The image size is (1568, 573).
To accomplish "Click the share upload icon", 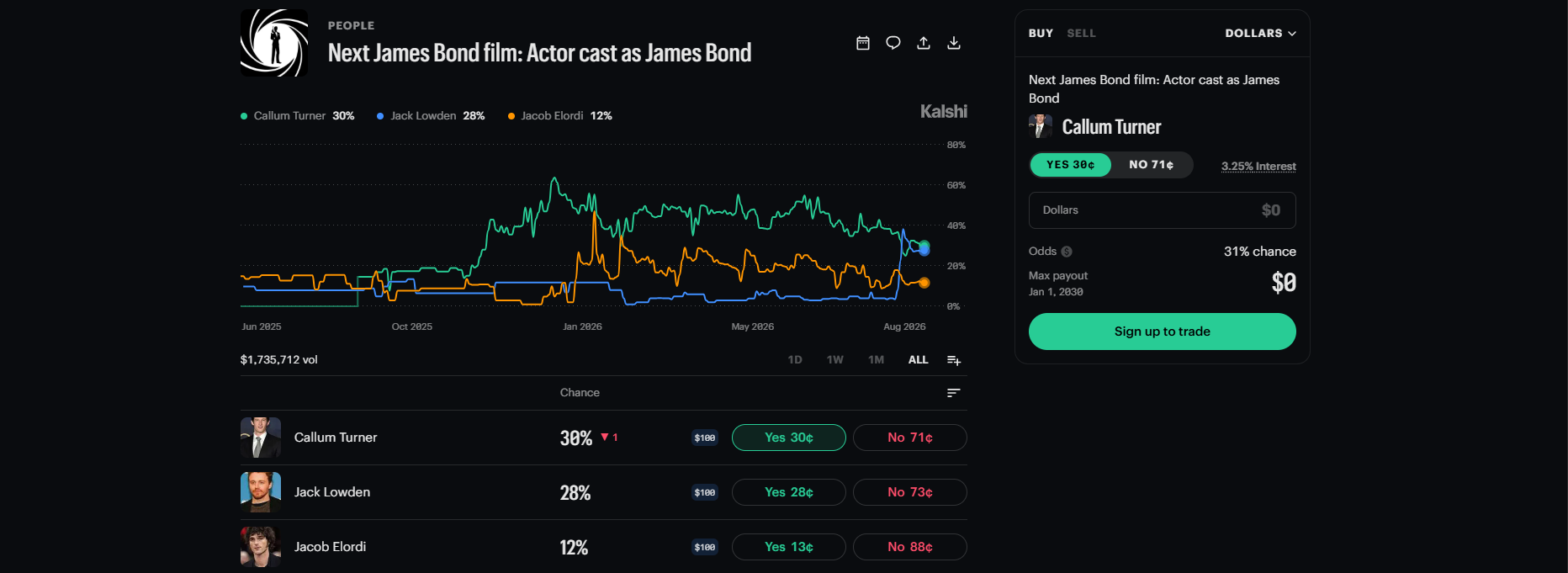I will [924, 43].
